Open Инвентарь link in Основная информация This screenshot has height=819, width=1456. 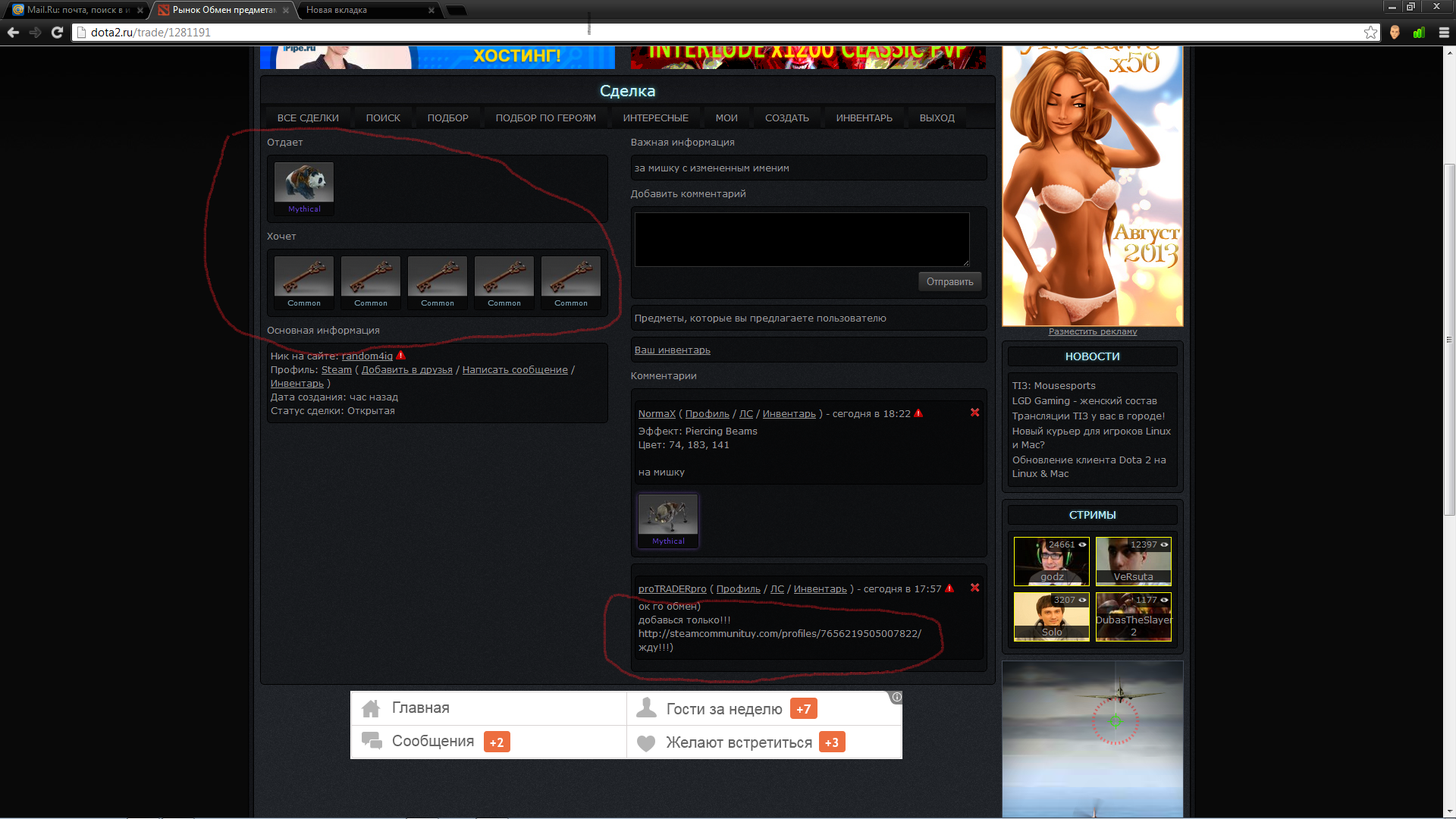(x=297, y=383)
